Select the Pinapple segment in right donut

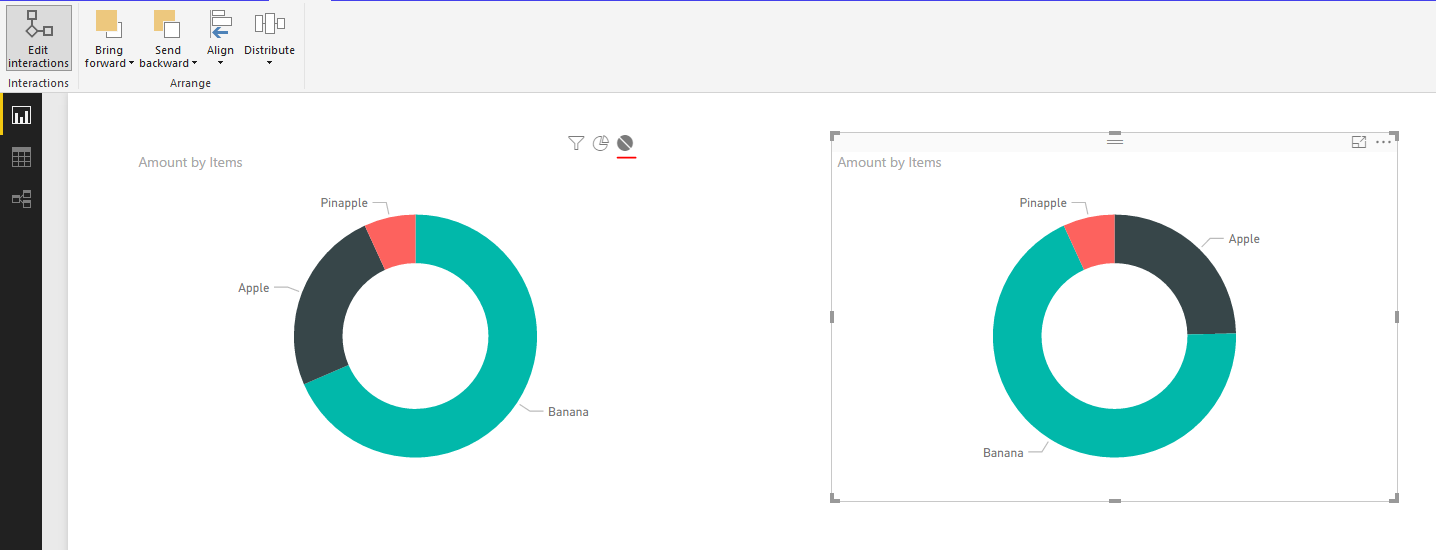[1093, 238]
